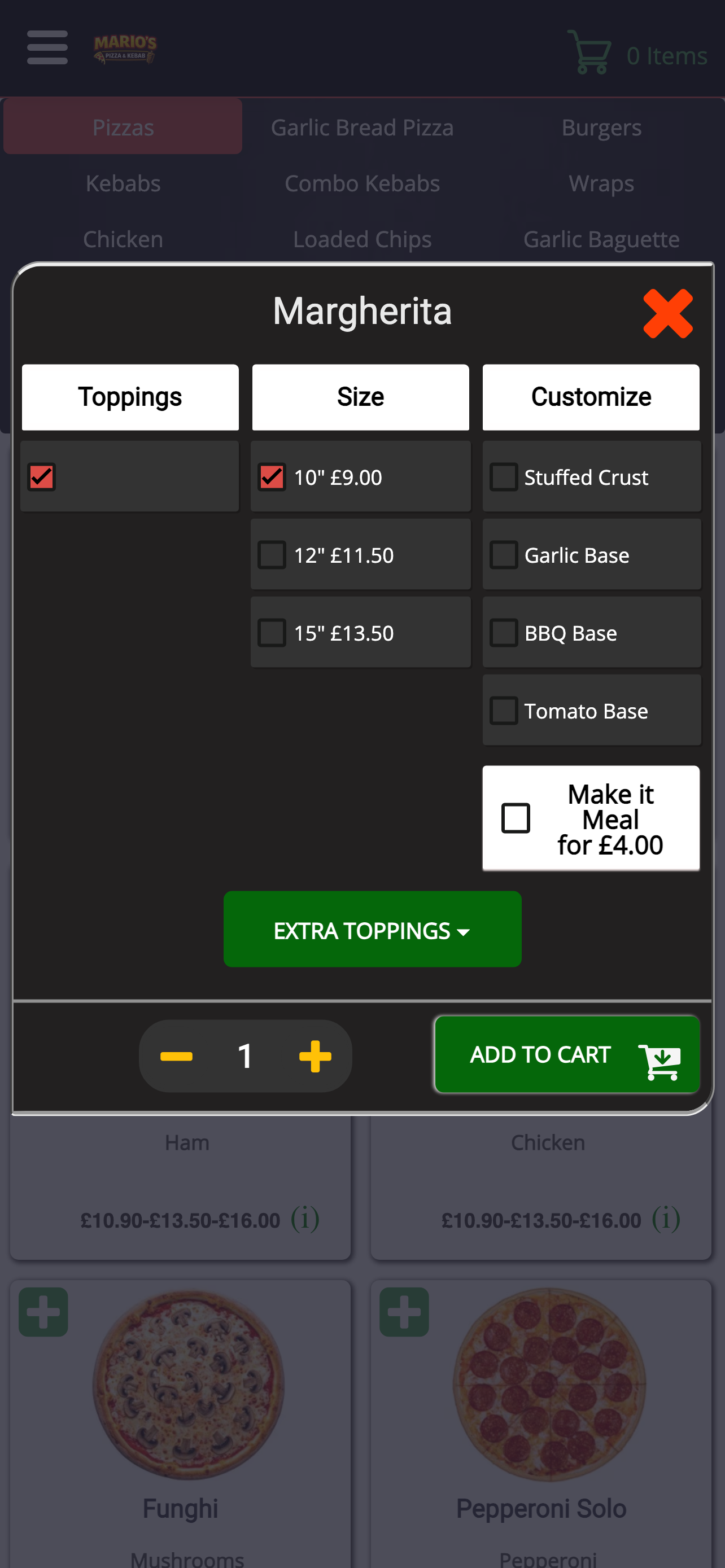Click the green plus icon on Pepperoni Solo

(404, 1312)
